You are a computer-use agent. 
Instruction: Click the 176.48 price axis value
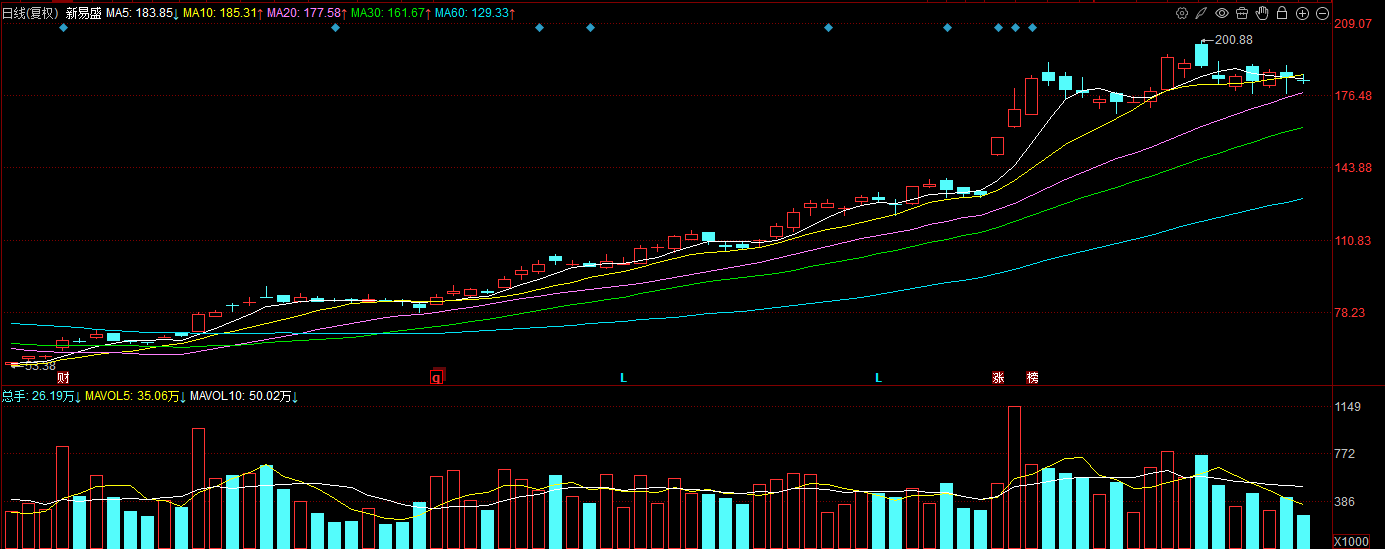(1352, 96)
